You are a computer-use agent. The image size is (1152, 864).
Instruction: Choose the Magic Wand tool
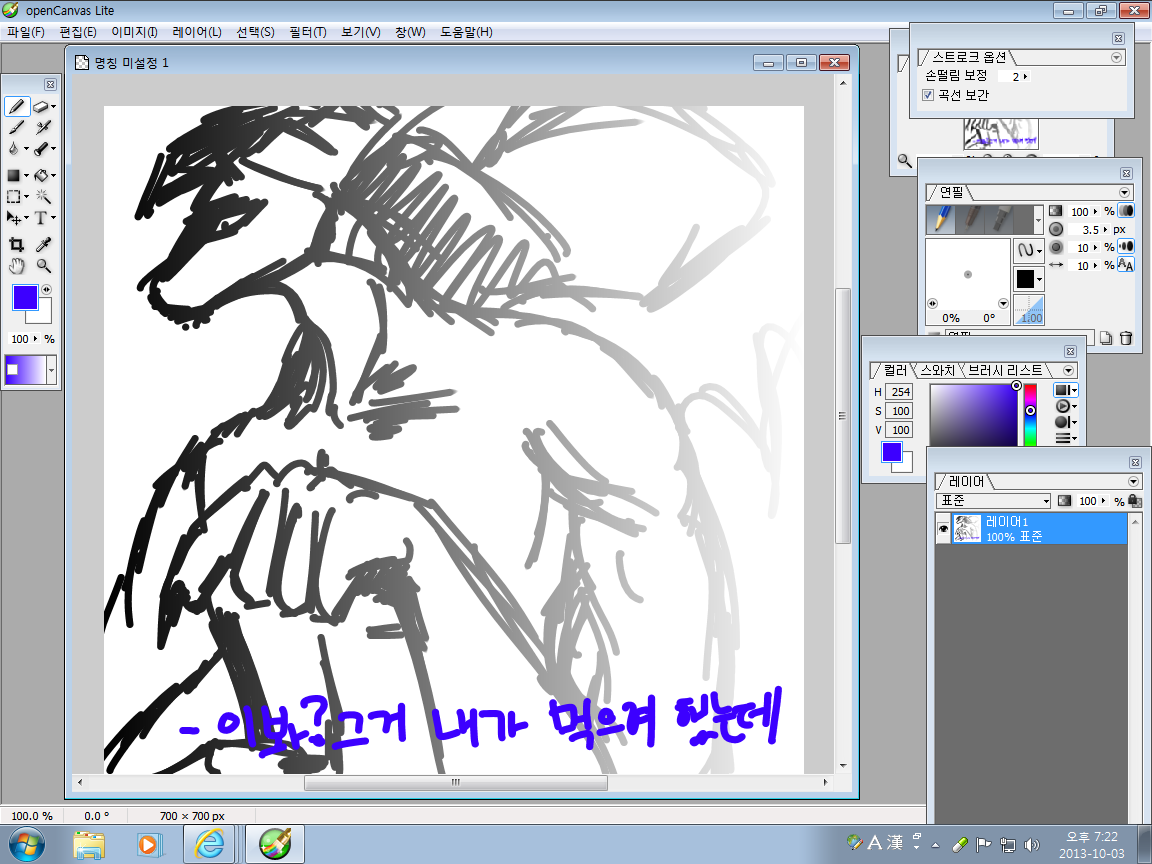[x=43, y=197]
